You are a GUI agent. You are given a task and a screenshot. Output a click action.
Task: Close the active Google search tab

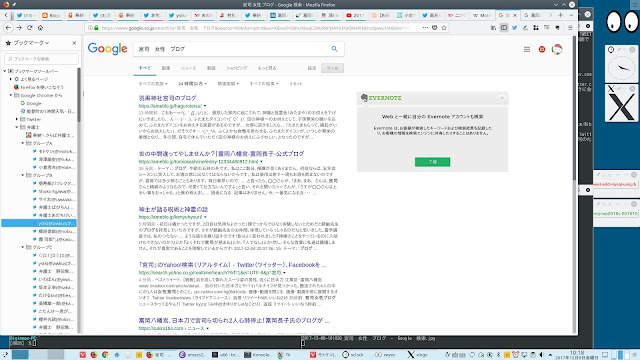coord(515,15)
